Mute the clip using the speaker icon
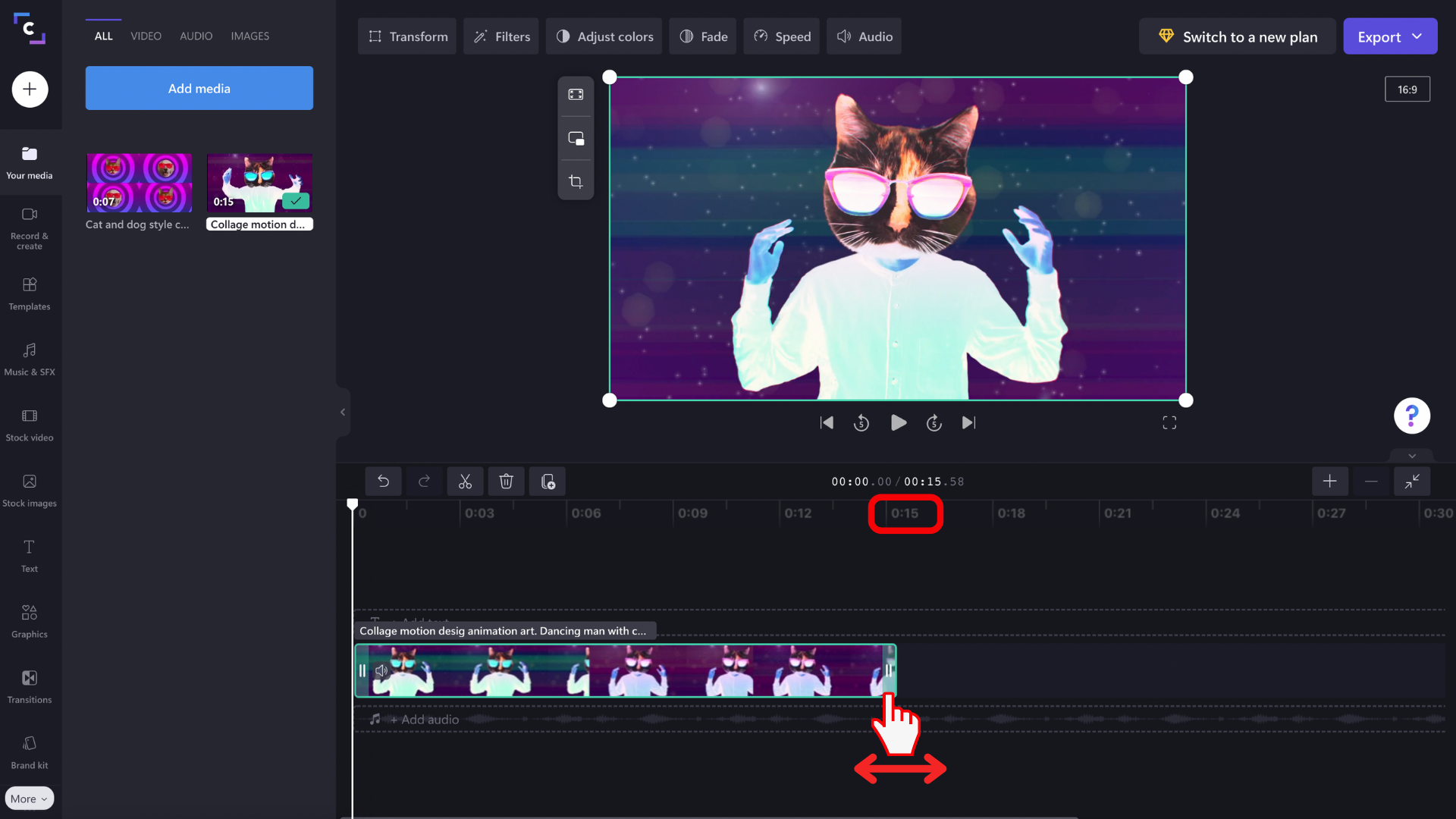 click(x=381, y=670)
